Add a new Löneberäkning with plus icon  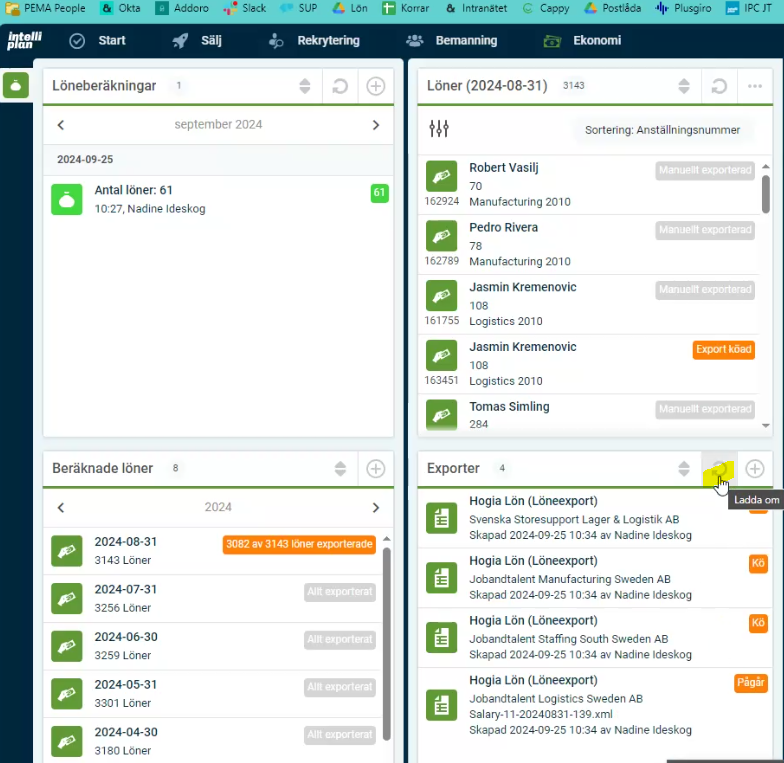click(375, 86)
